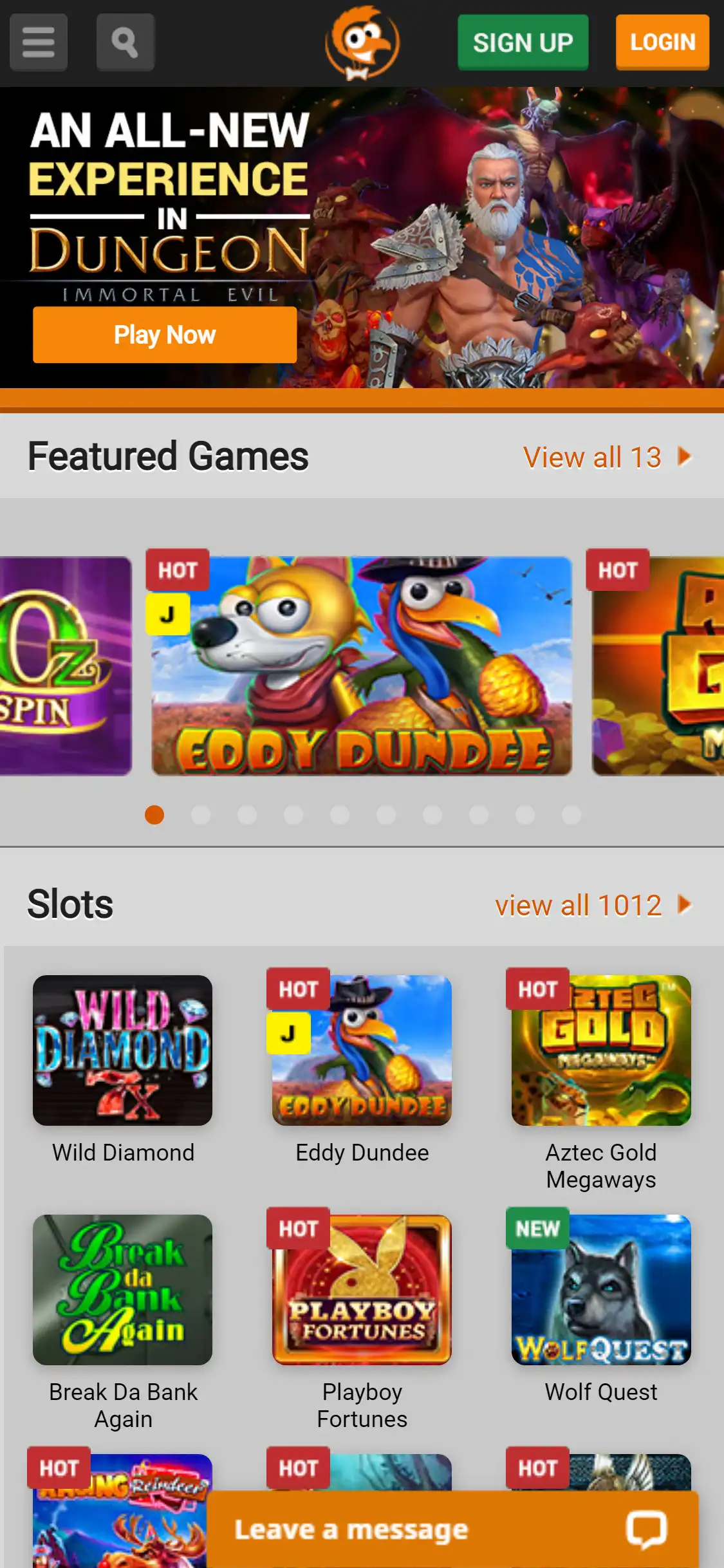Click the arrow beside view all 1012
Viewport: 724px width, 1568px height.
coord(685,905)
